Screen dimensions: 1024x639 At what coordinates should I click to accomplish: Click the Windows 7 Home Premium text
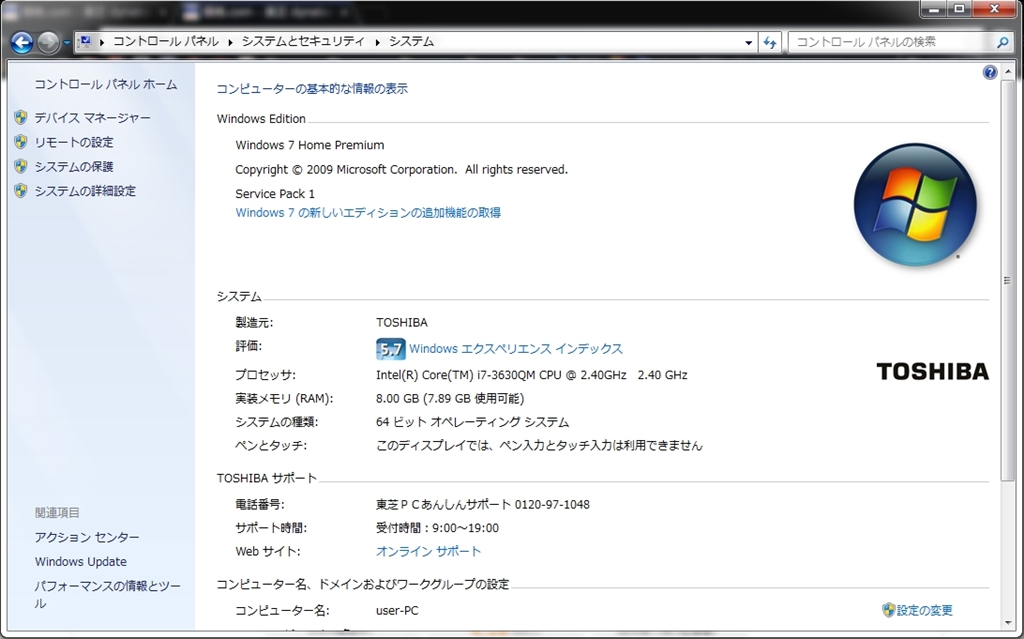[310, 145]
